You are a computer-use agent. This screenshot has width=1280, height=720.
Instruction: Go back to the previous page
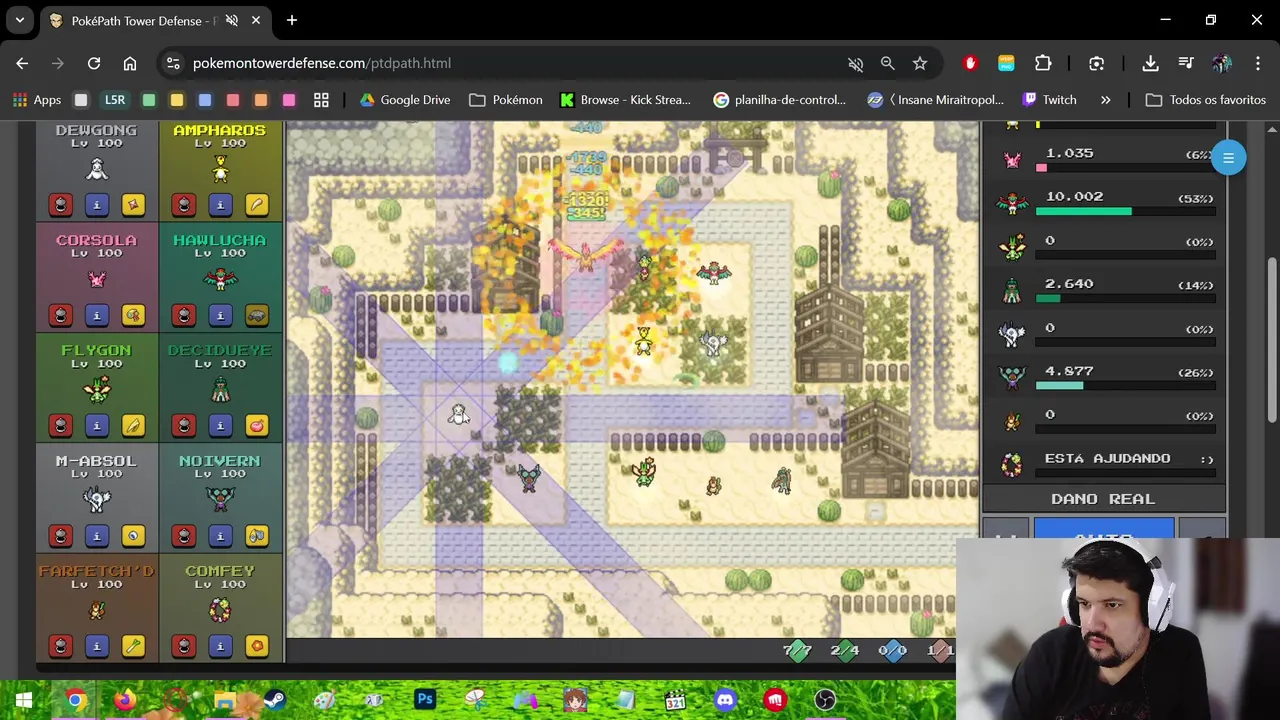tap(22, 63)
